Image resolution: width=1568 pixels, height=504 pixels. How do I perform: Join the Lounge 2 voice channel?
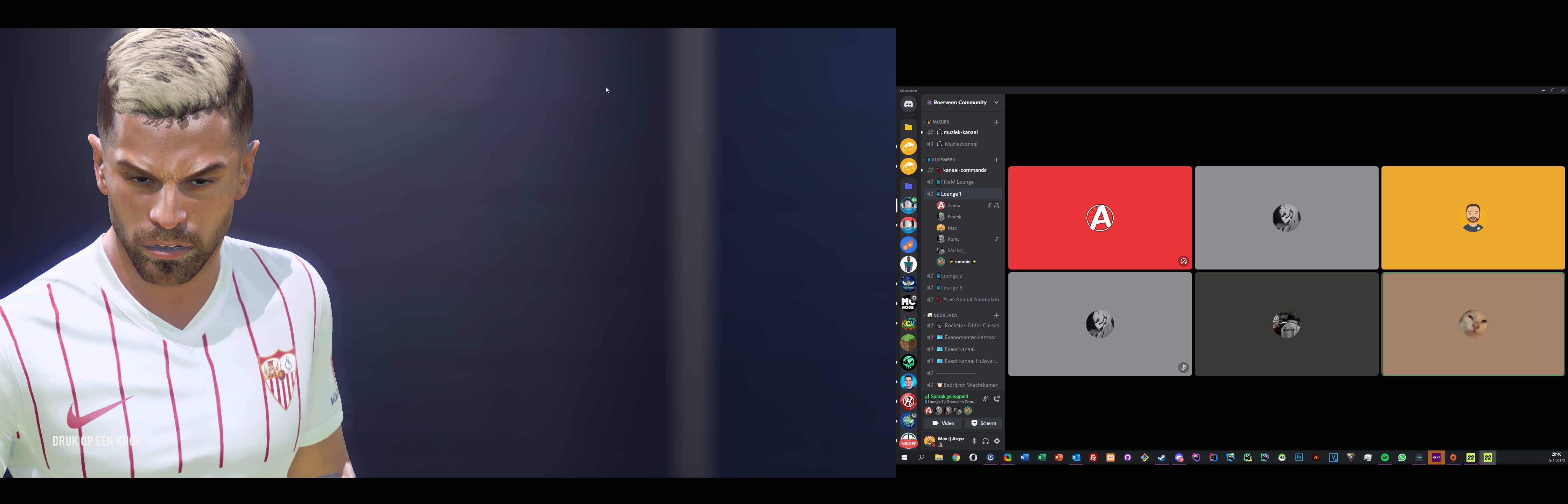tap(953, 276)
